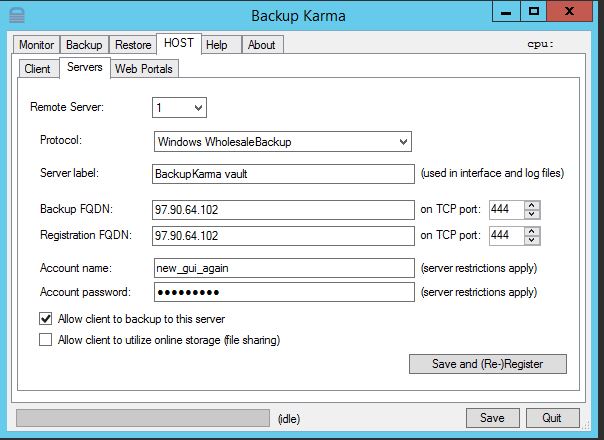Click the Server label input field
The image size is (604, 440).
(283, 174)
